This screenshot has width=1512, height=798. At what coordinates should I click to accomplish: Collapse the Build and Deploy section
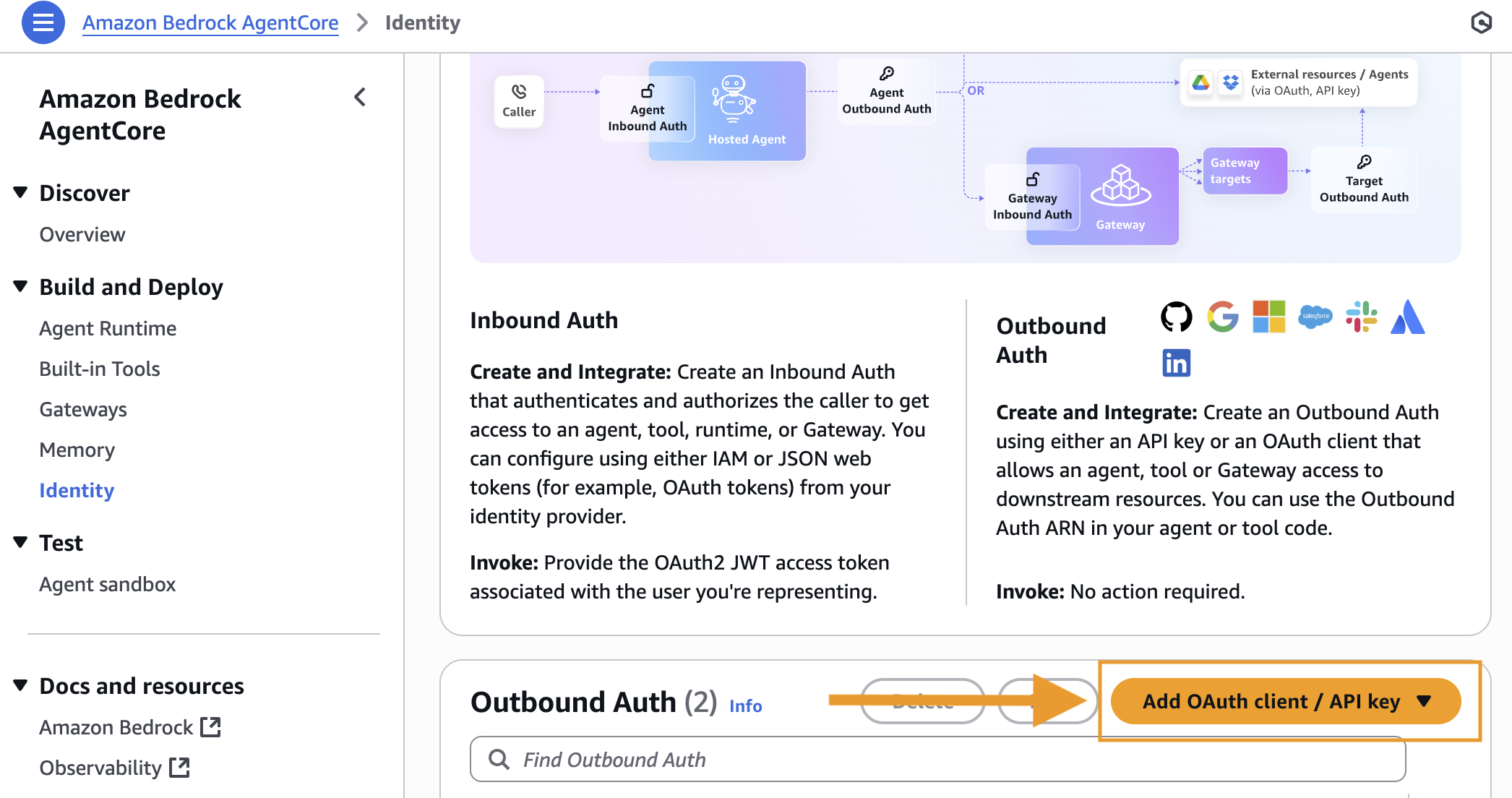click(x=20, y=287)
